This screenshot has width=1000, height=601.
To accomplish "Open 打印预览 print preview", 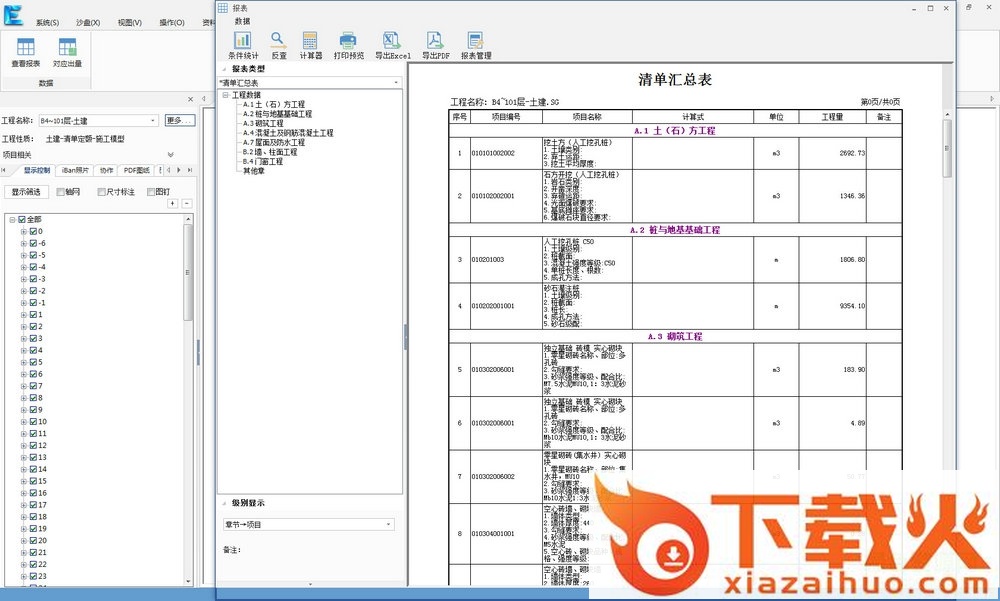I will click(x=348, y=44).
